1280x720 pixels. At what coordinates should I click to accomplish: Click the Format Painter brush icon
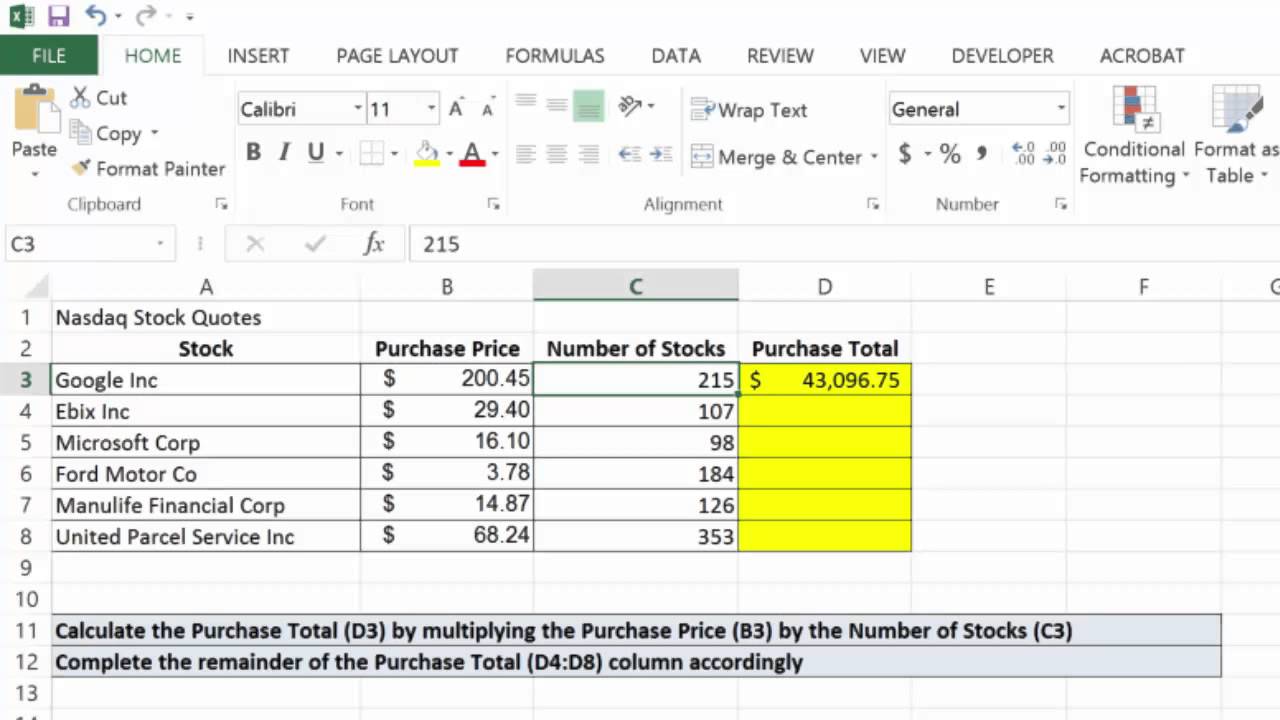click(81, 169)
